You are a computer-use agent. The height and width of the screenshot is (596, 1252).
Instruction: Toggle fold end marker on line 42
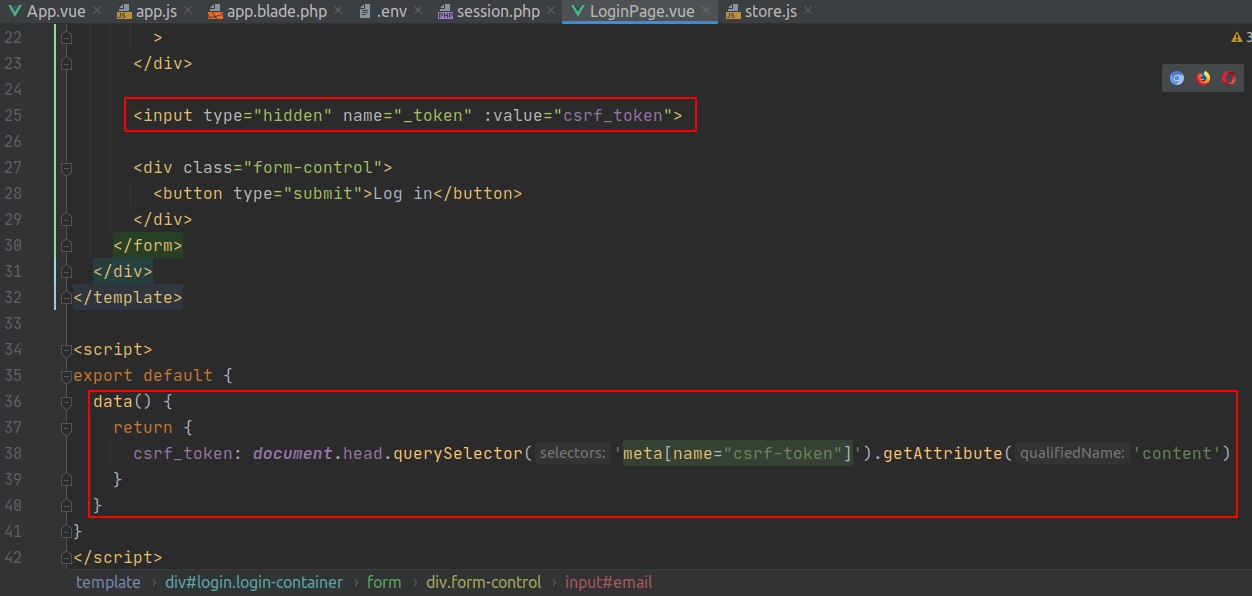(x=66, y=557)
